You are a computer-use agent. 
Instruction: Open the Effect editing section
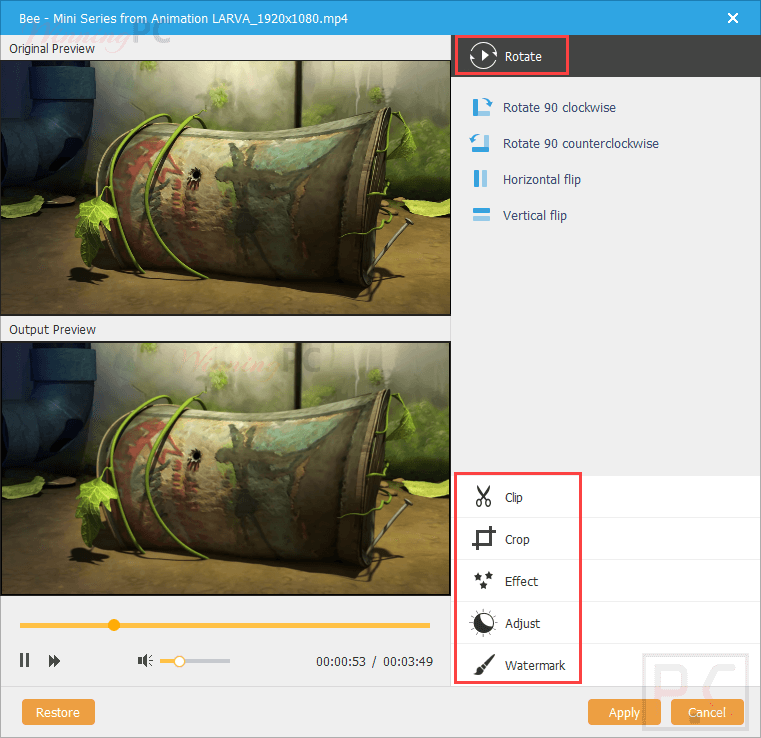tap(607, 581)
